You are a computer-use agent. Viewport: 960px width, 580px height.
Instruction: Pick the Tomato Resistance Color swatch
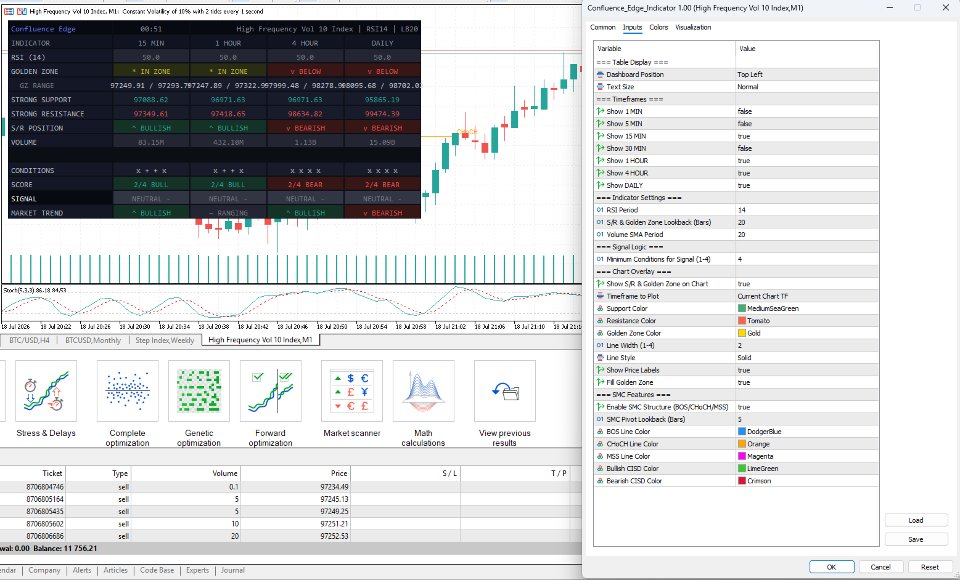[742, 321]
